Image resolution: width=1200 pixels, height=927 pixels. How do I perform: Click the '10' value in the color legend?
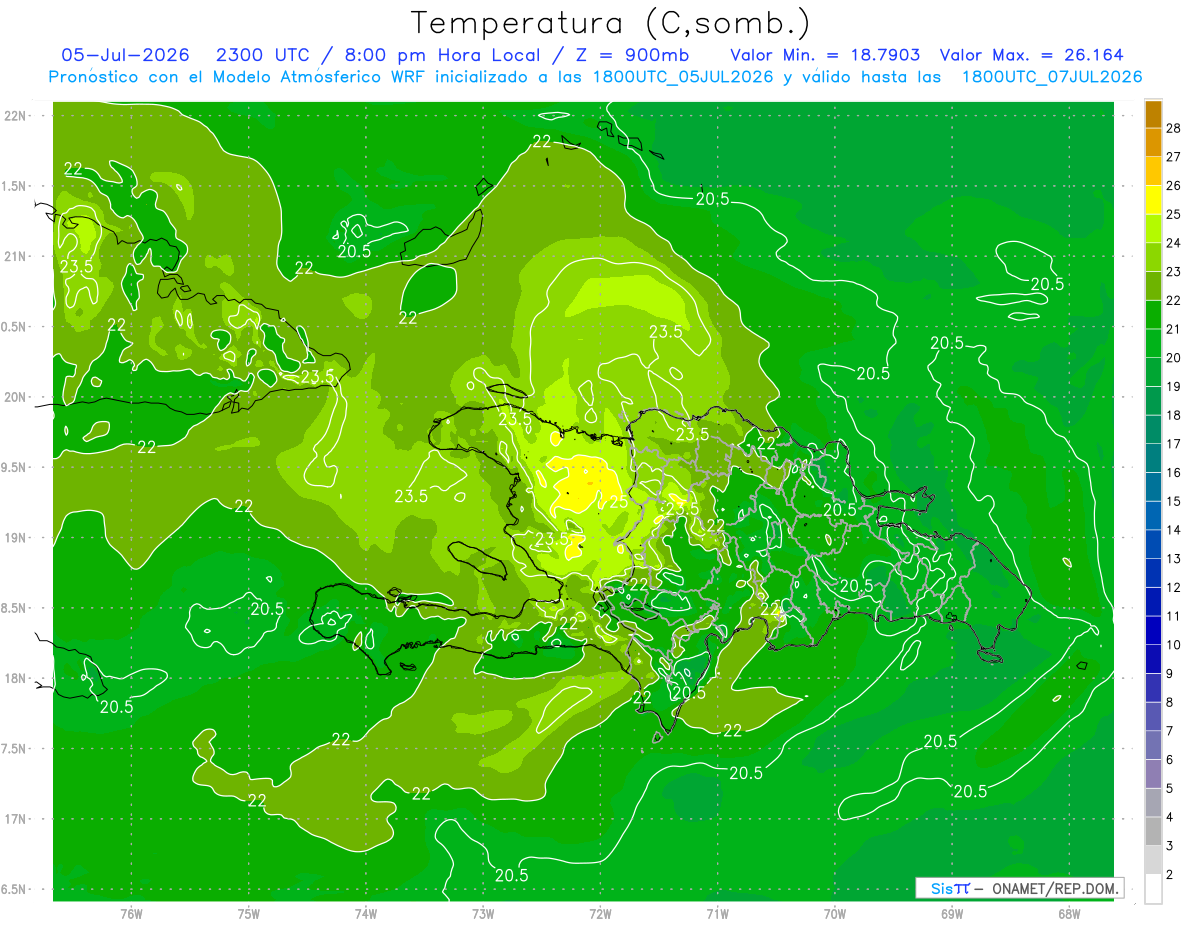pos(1174,645)
